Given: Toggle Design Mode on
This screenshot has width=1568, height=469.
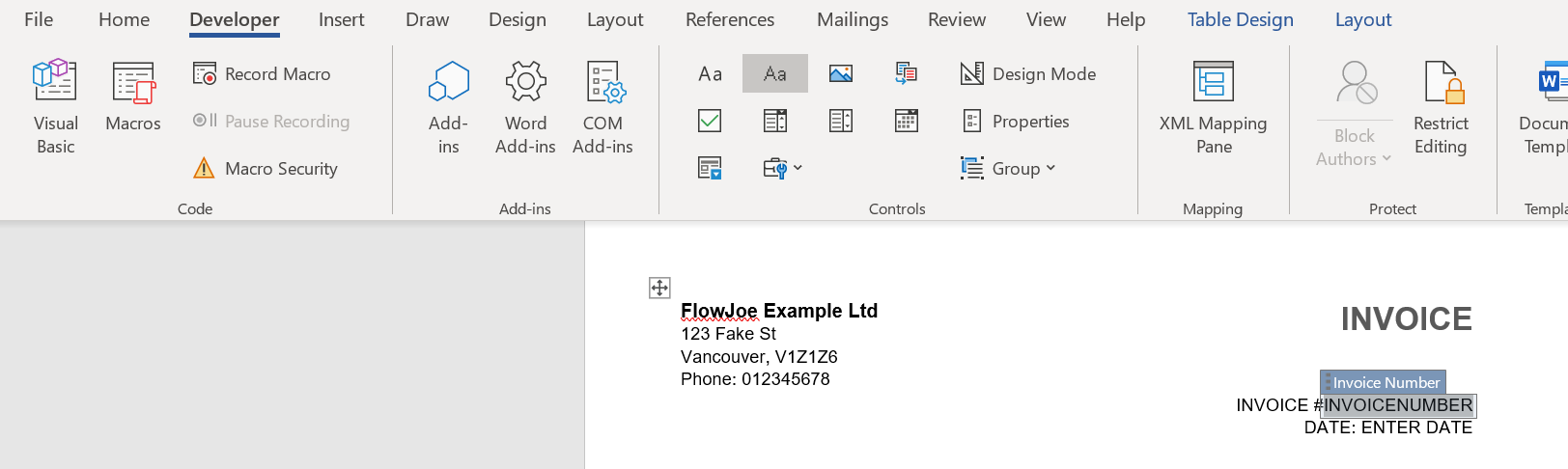Looking at the screenshot, I should tap(1028, 74).
